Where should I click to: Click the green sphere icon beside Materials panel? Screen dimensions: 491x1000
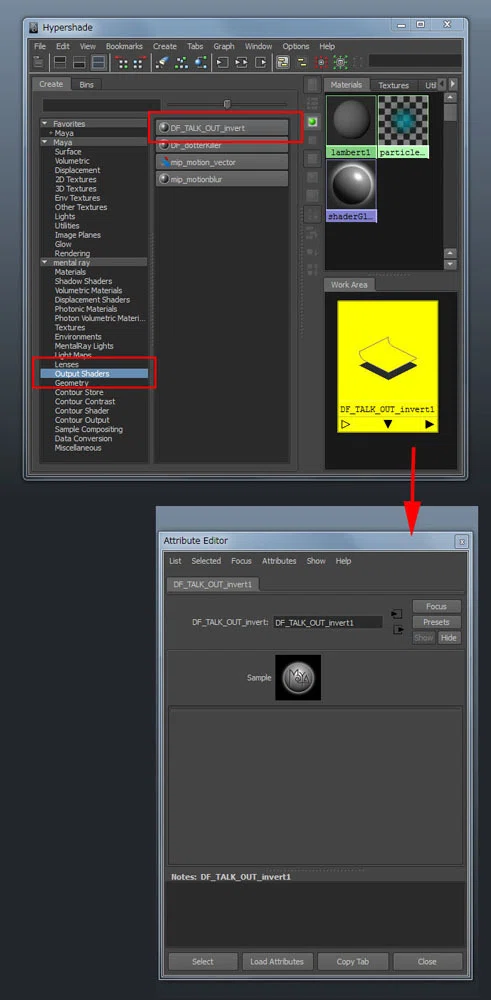click(312, 121)
